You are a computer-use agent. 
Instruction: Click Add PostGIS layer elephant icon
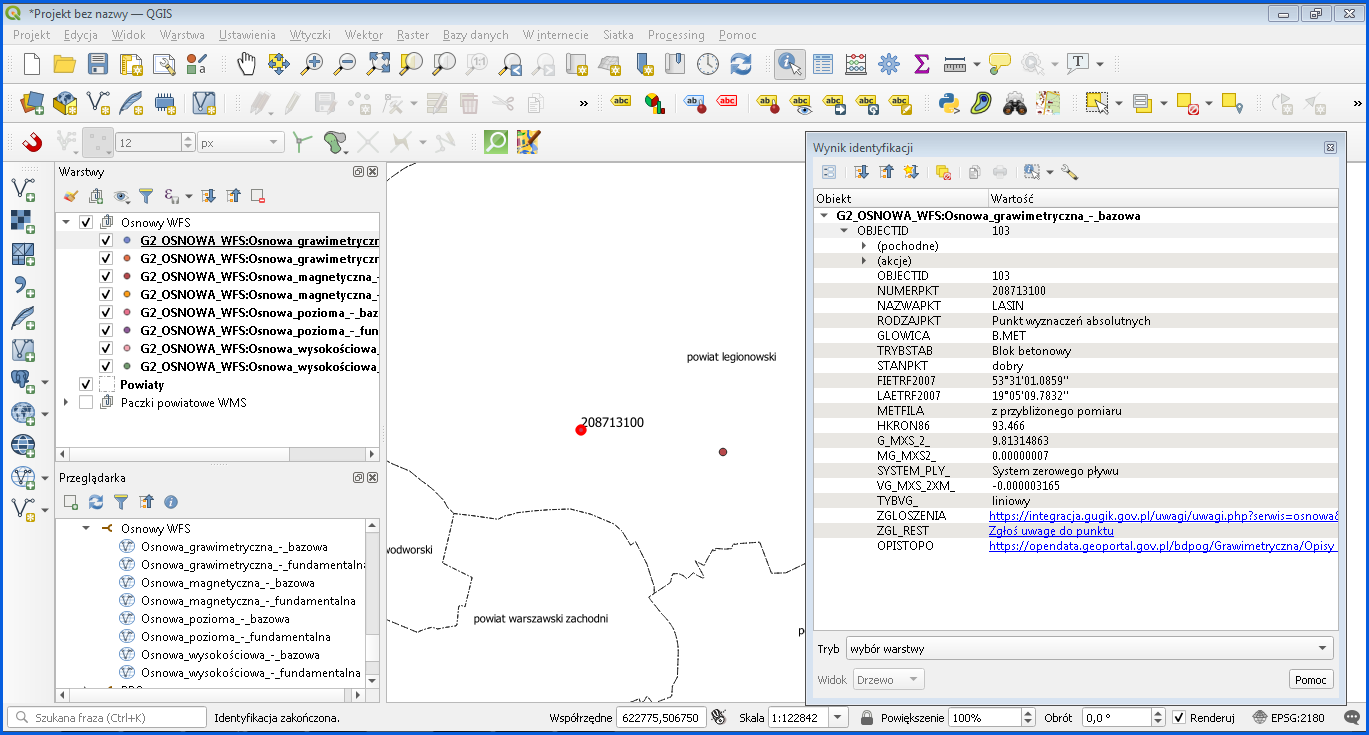coord(22,381)
